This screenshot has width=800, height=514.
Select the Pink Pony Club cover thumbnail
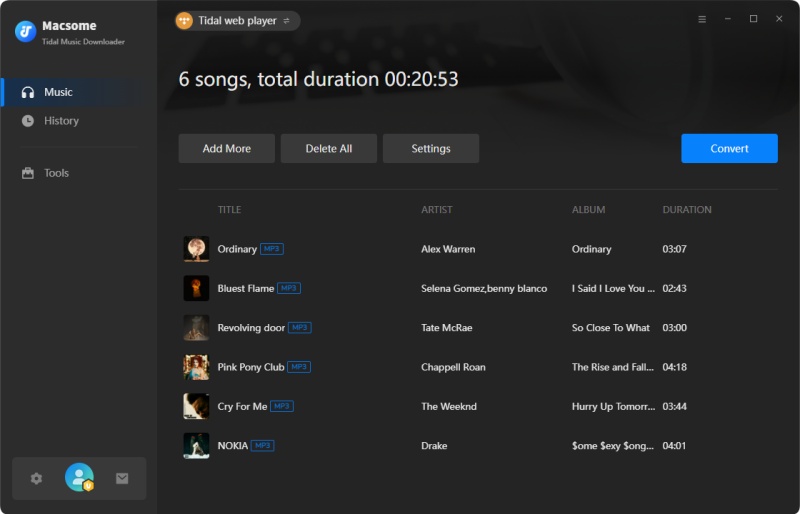point(196,367)
